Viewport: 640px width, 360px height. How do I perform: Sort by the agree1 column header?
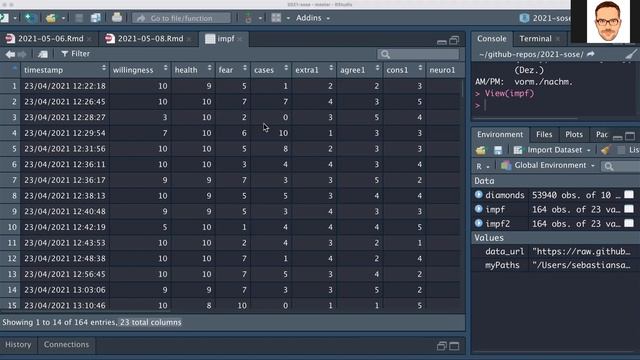click(x=360, y=70)
